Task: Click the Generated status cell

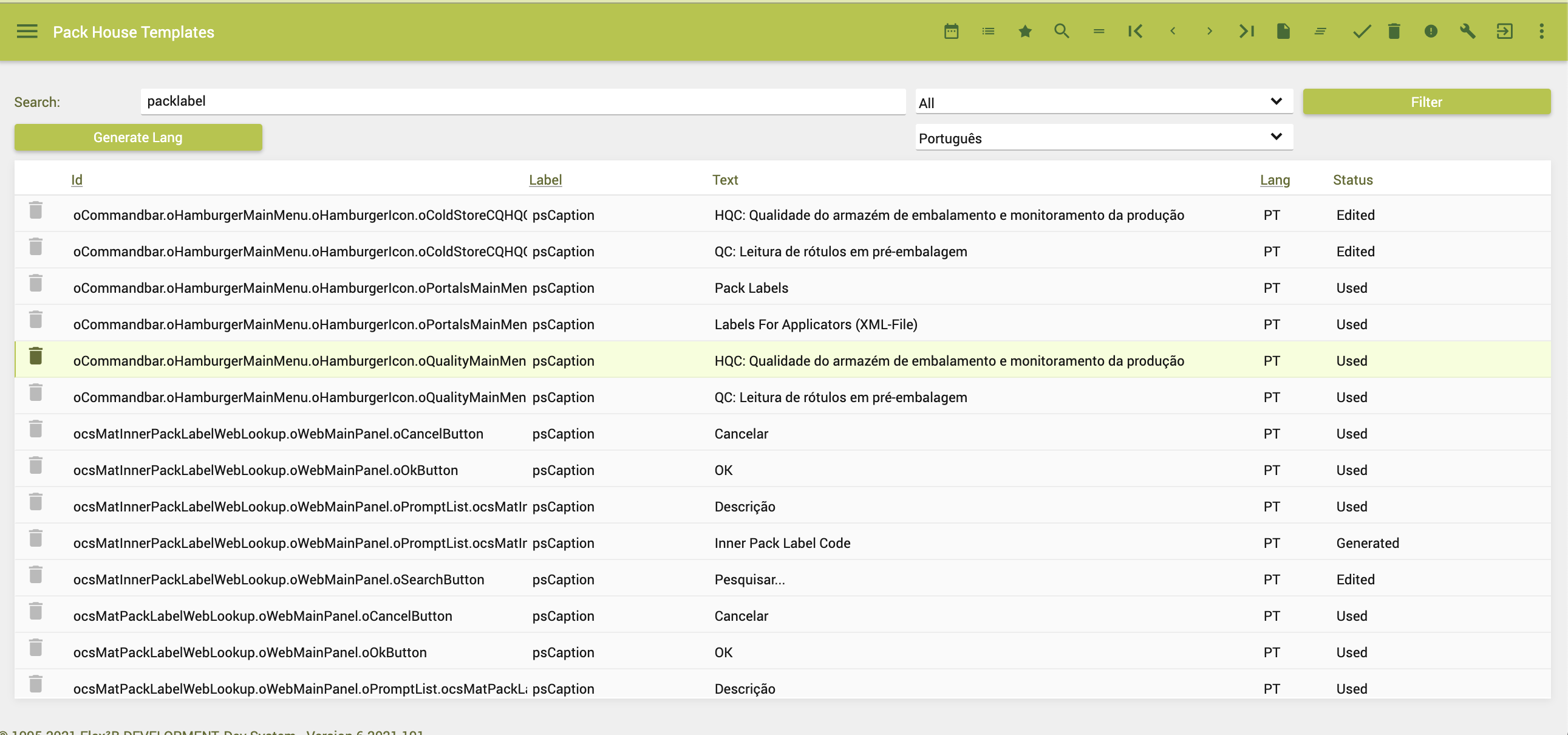Action: coord(1367,543)
